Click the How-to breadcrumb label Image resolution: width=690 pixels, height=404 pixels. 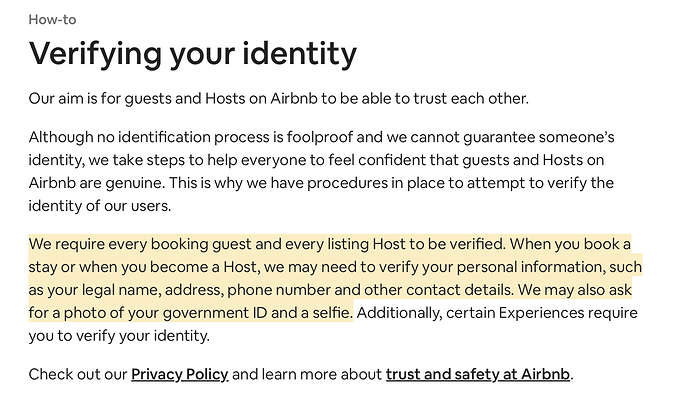point(52,19)
